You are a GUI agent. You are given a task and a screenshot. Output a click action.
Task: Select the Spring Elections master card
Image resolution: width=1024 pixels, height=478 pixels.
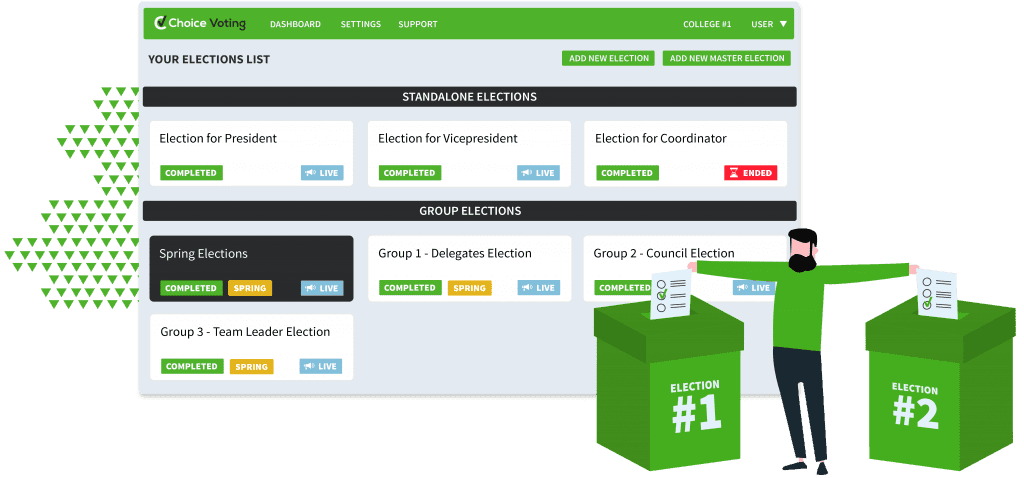[x=251, y=268]
